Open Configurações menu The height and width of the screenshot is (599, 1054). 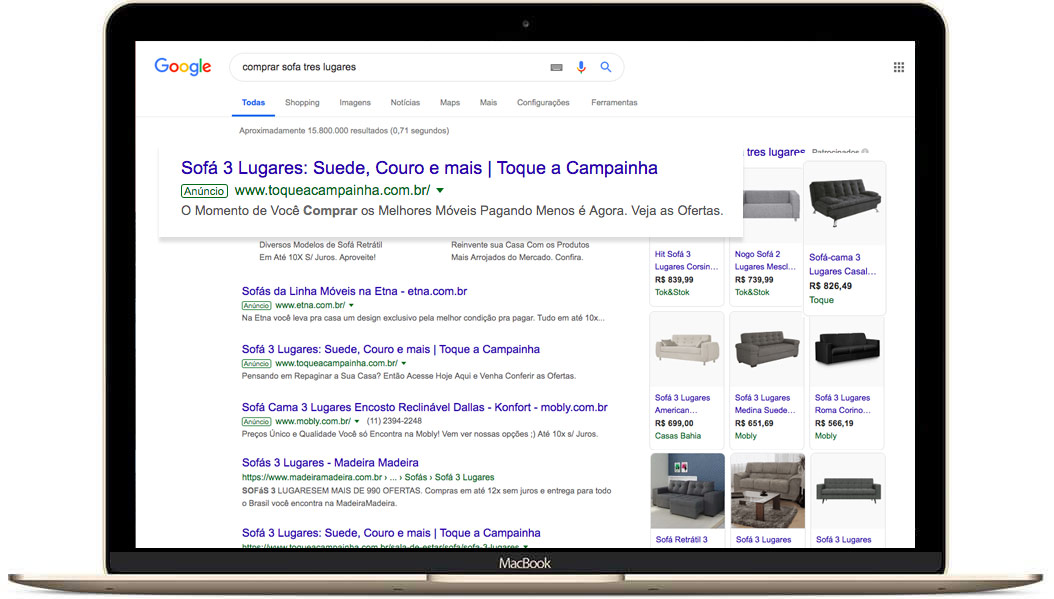(x=543, y=103)
